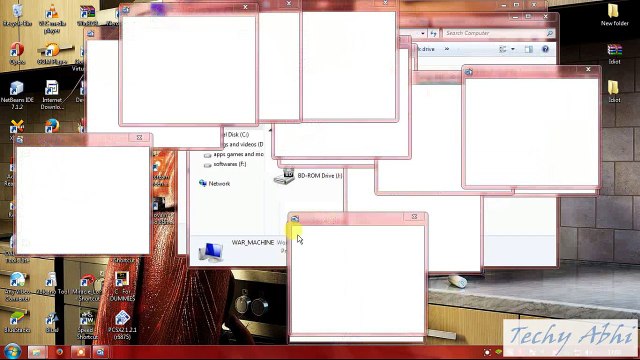Viewport: 640px width, 360px height.
Task: Refresh the Computer window address bar
Action: pyautogui.click(x=433, y=33)
